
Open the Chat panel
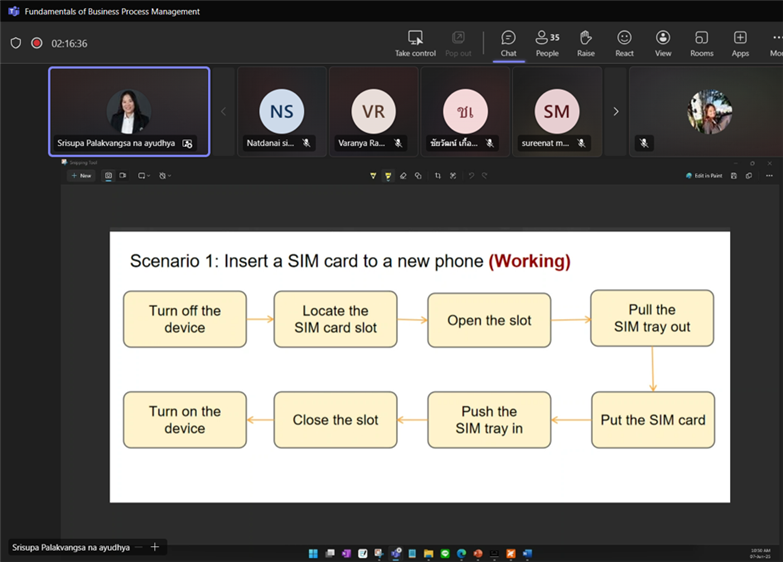508,43
